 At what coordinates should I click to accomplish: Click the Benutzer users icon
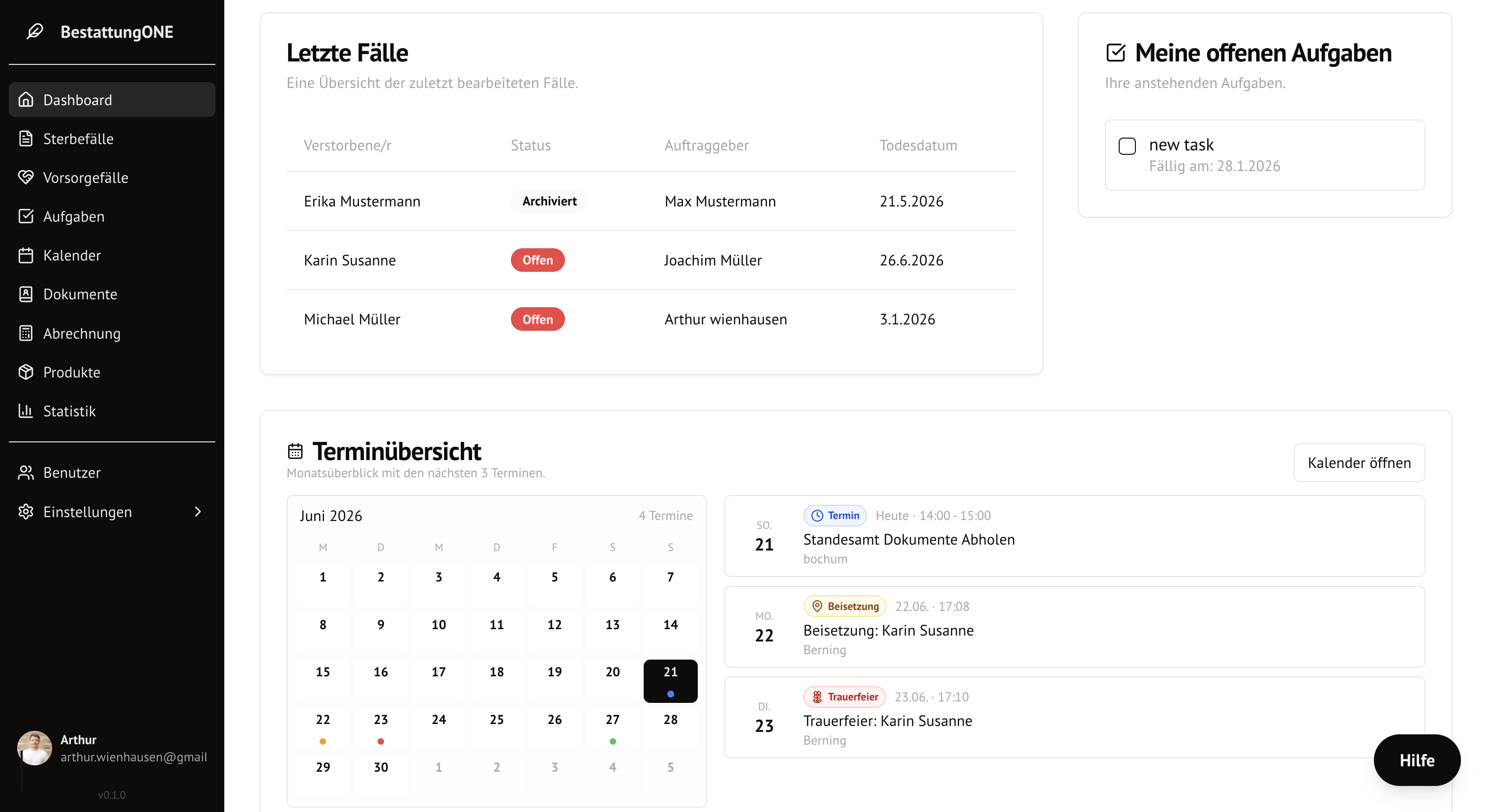tap(26, 472)
